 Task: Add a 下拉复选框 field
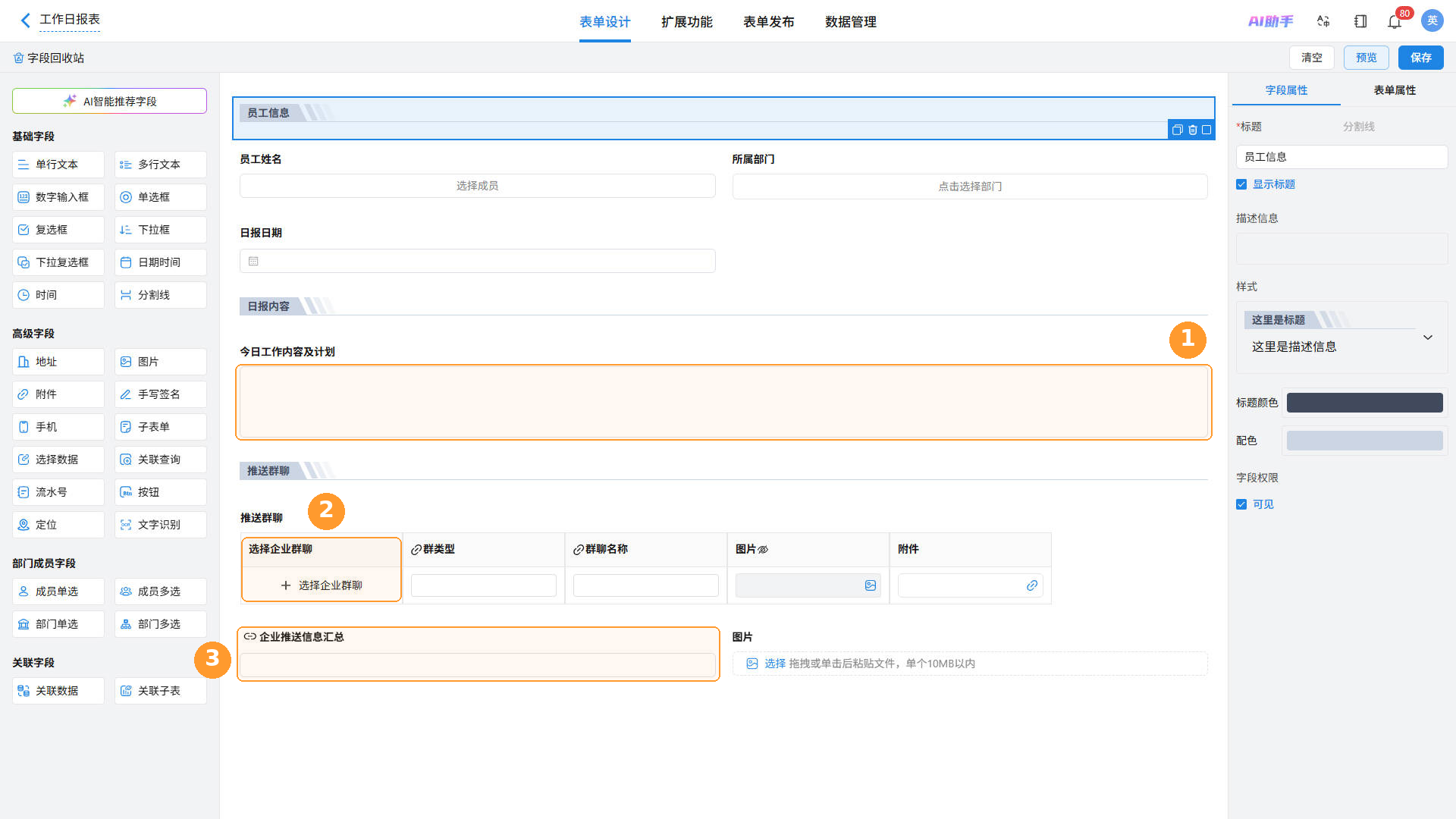pyautogui.click(x=58, y=262)
